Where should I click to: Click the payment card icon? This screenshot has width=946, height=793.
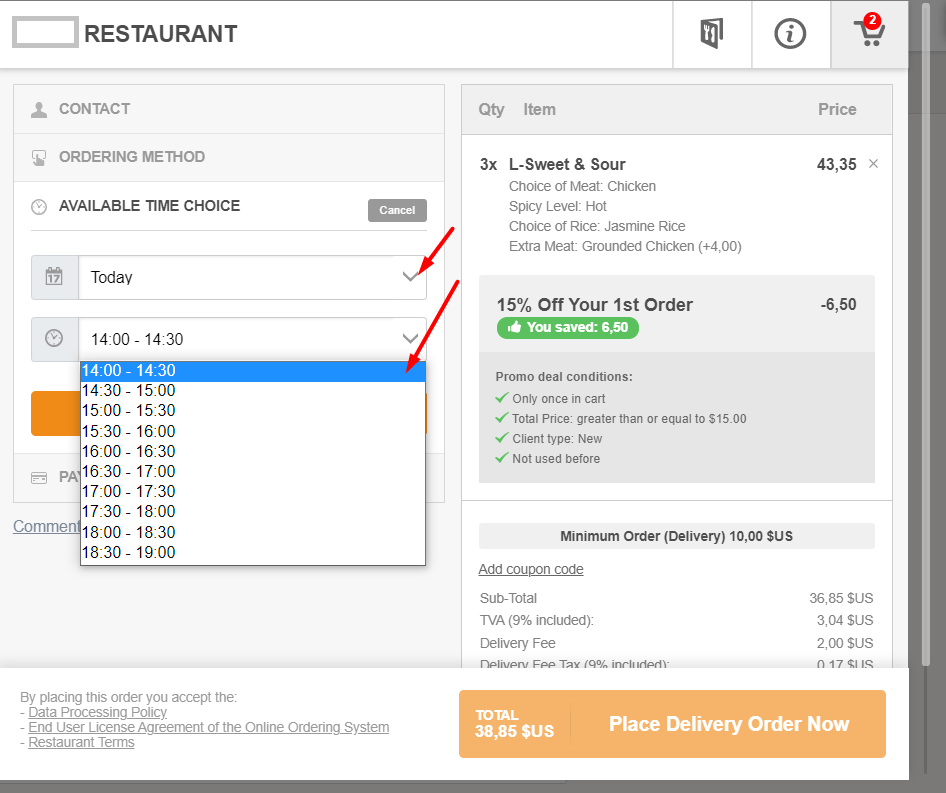[x=39, y=478]
